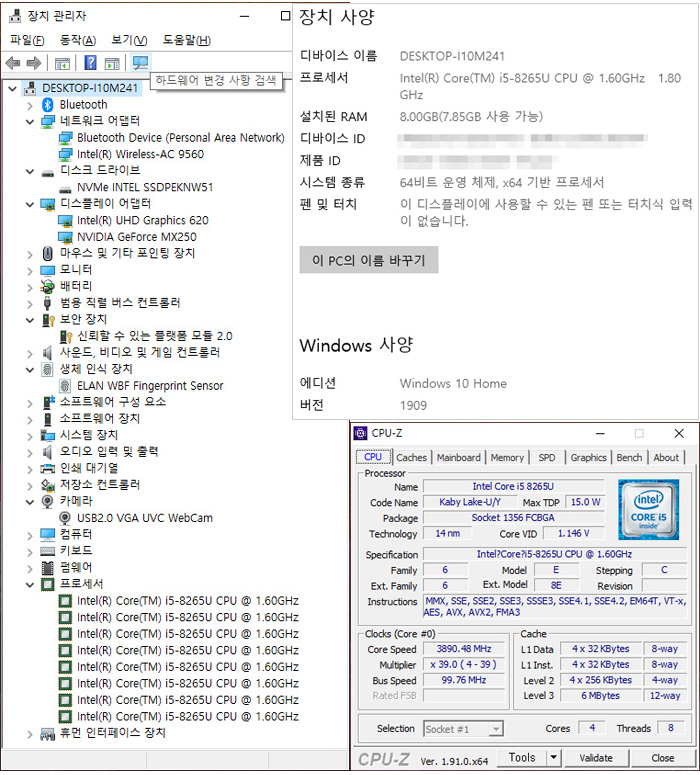Click the CPU-Z app icon in title bar
The image size is (700, 775).
(x=361, y=433)
